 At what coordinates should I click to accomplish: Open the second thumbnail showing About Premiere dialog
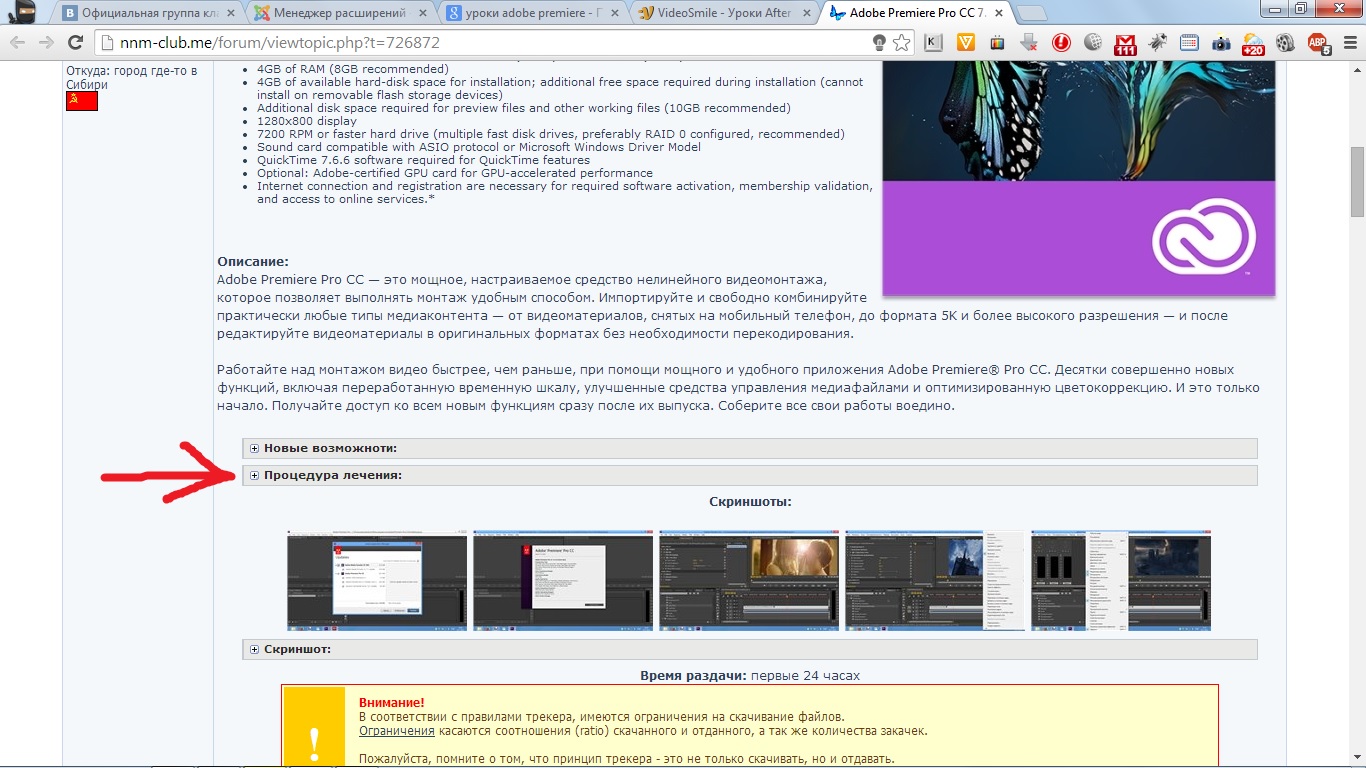pos(563,580)
